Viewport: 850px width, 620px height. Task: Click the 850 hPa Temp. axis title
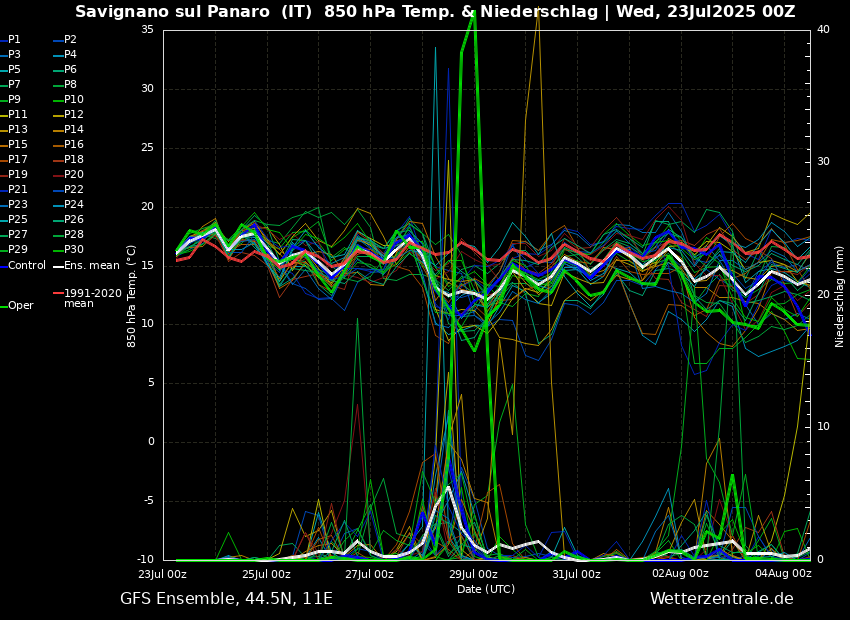tap(132, 296)
